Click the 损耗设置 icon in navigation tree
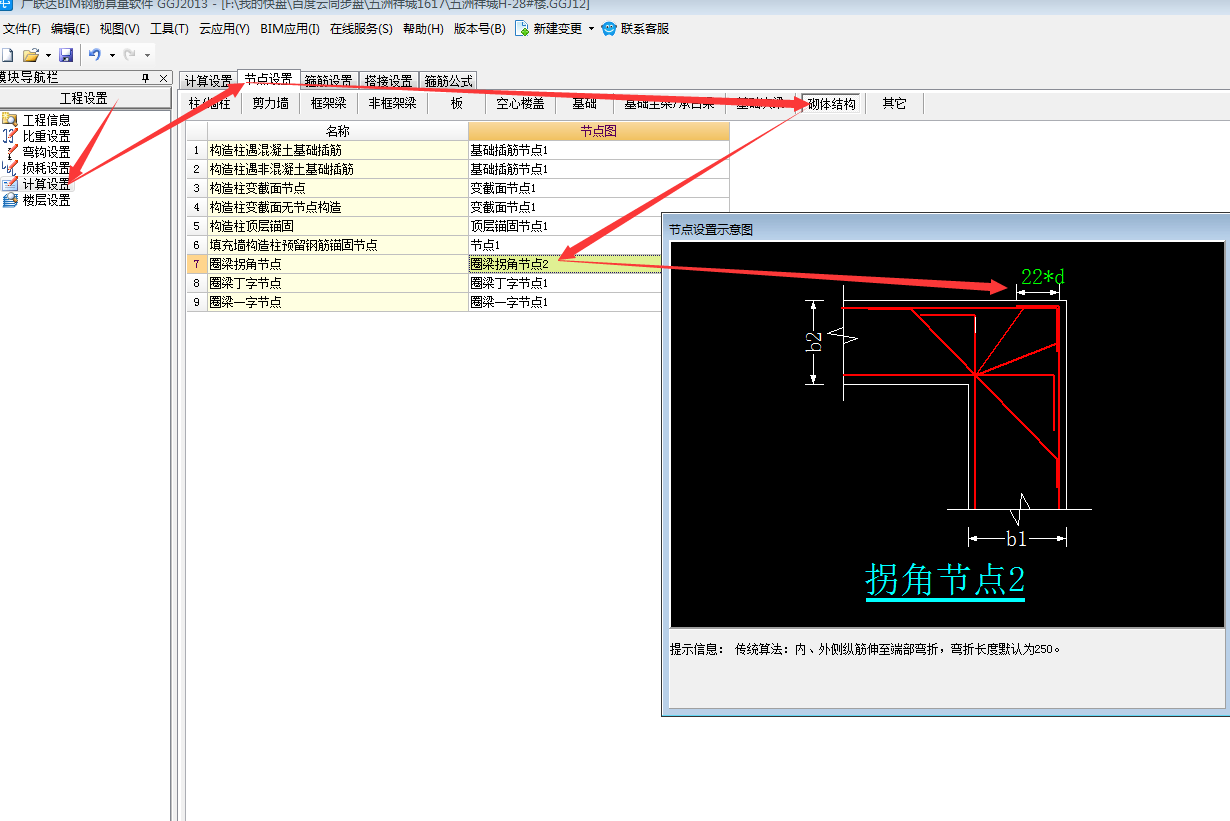This screenshot has width=1230, height=821. [10, 168]
